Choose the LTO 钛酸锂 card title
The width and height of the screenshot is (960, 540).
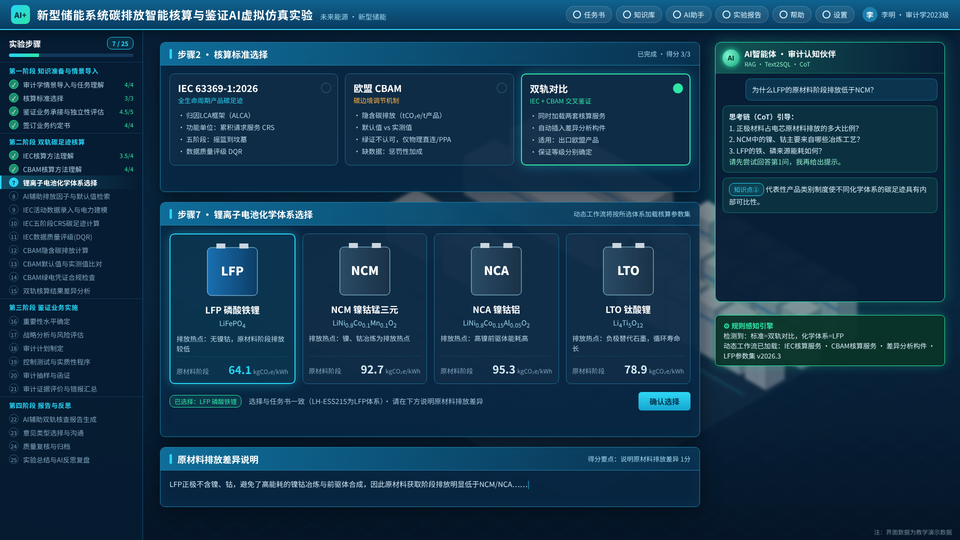[x=628, y=310]
